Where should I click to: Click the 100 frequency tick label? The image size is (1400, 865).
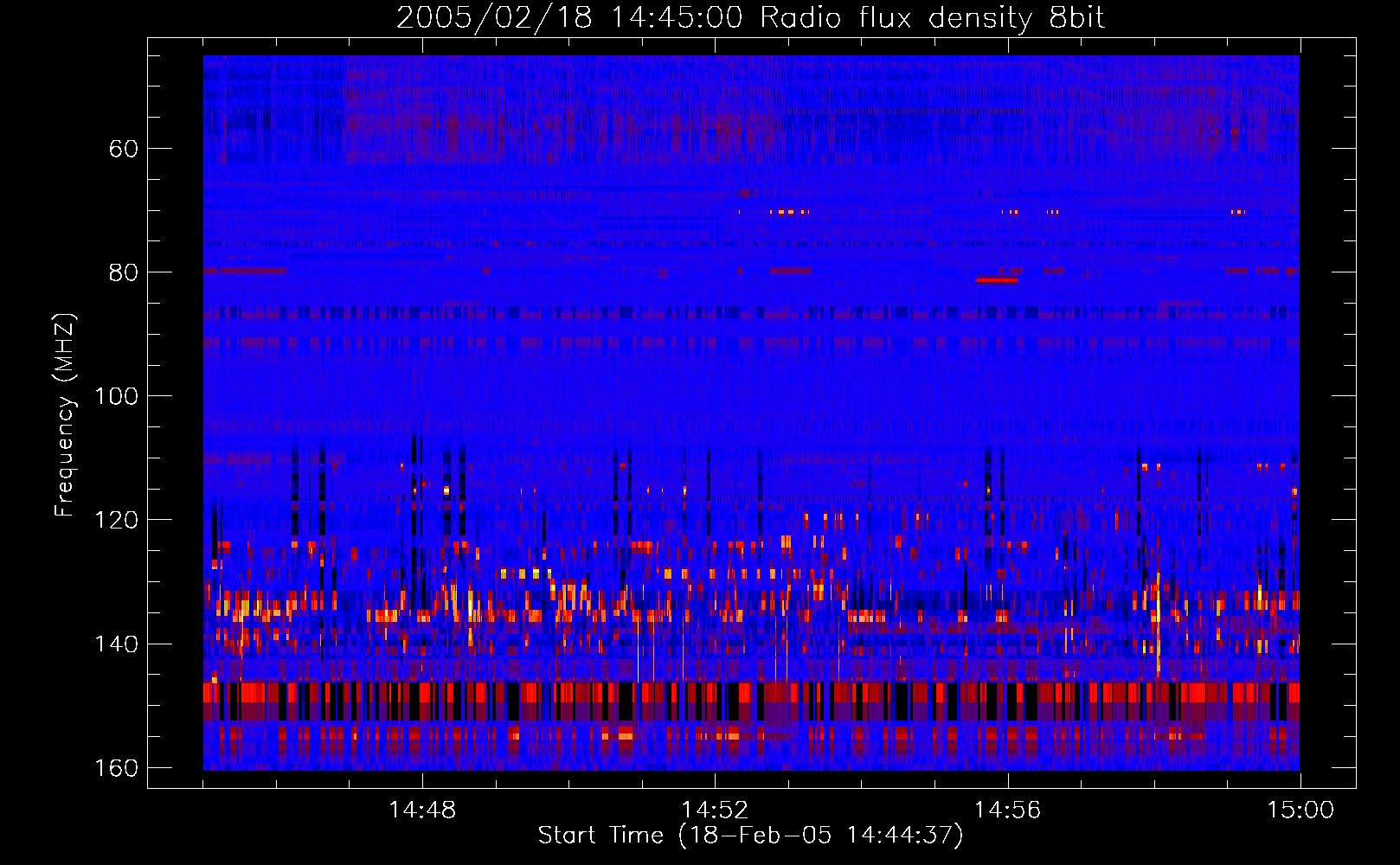tap(116, 396)
